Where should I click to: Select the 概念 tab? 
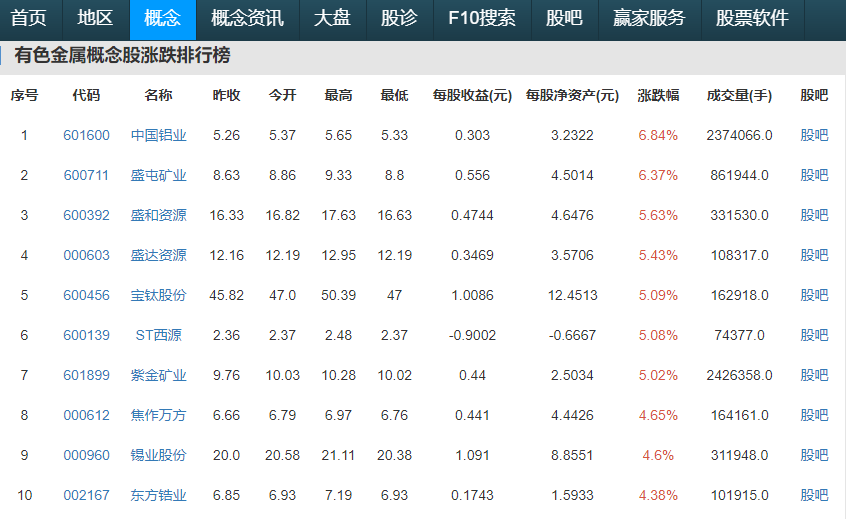(162, 18)
